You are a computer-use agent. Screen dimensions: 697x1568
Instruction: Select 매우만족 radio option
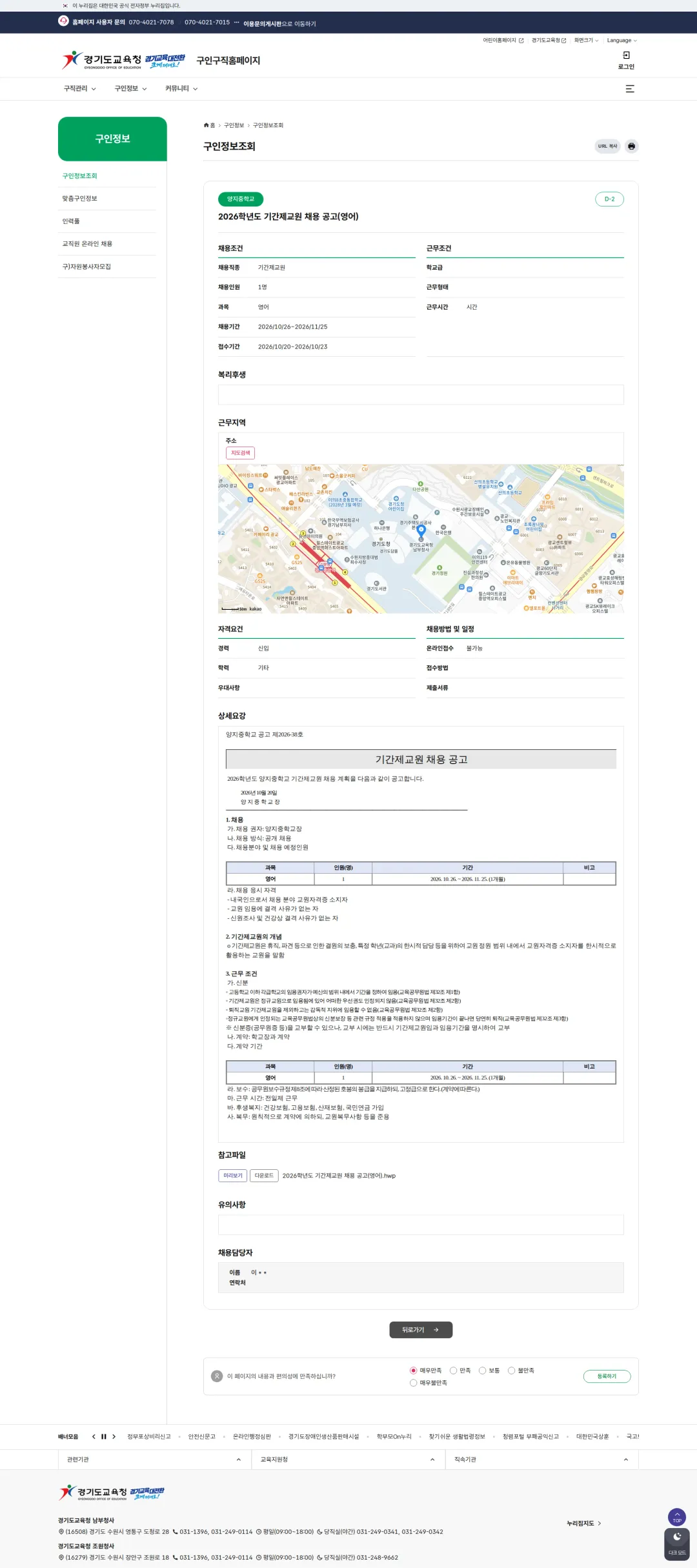[414, 1371]
